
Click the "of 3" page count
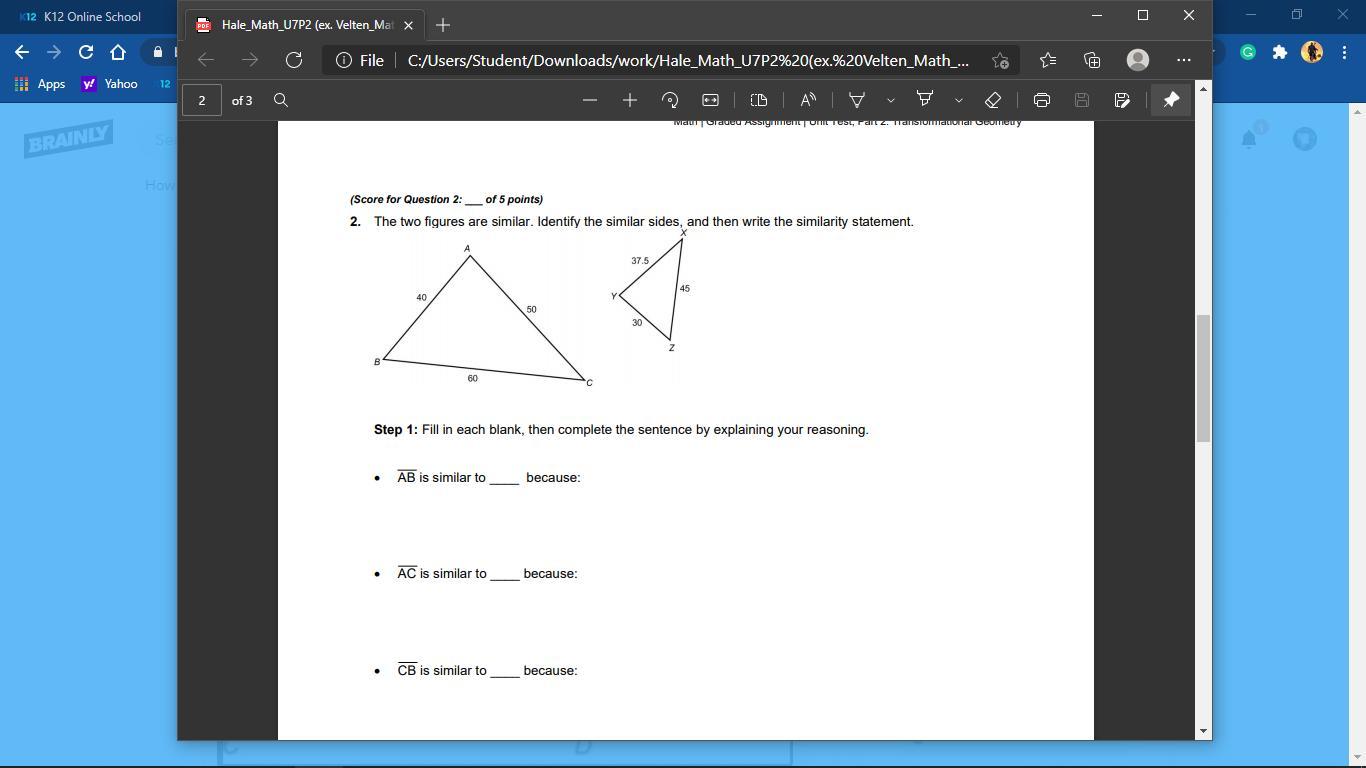(x=242, y=100)
